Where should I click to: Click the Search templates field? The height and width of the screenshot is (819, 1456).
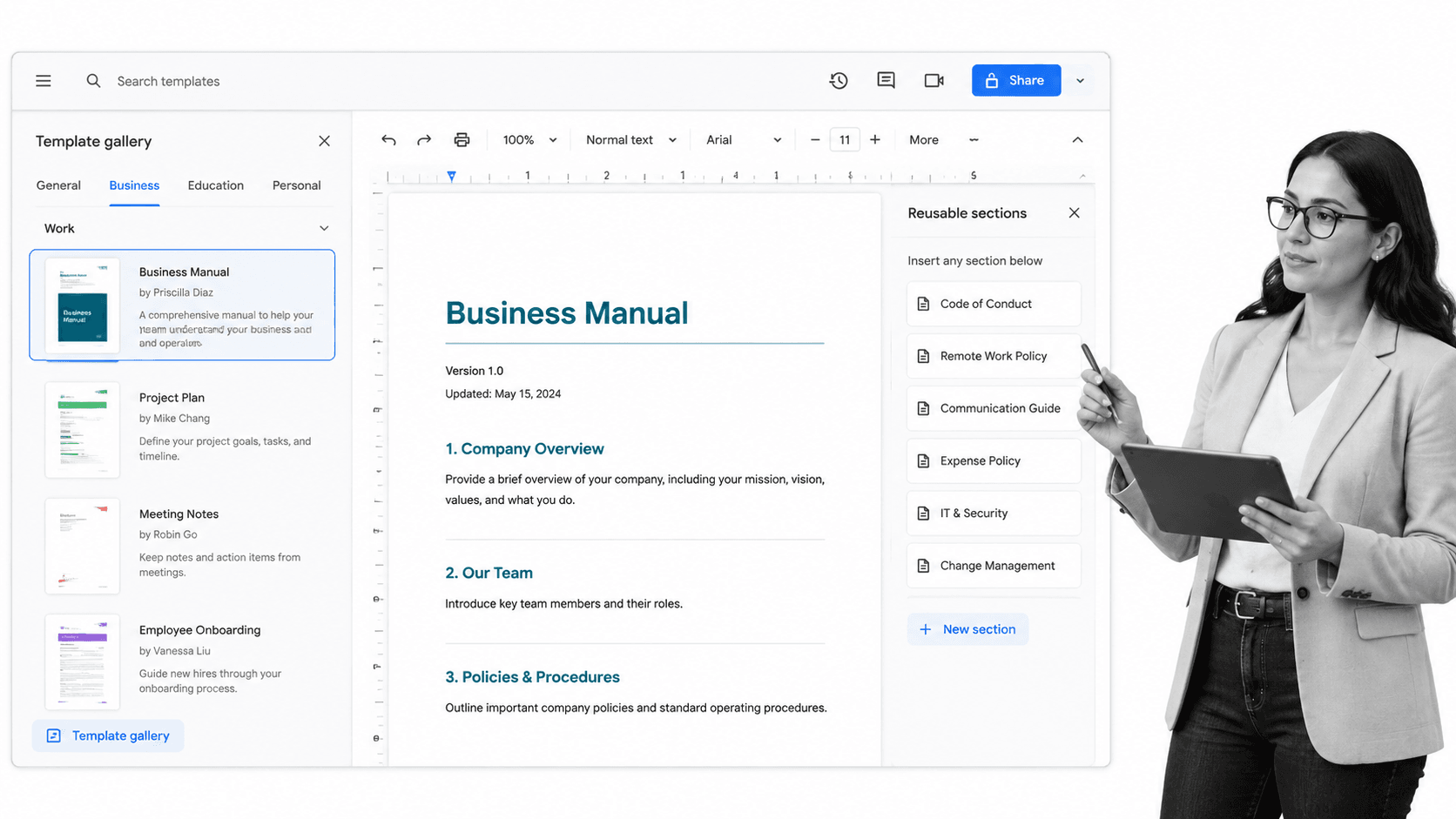point(168,81)
